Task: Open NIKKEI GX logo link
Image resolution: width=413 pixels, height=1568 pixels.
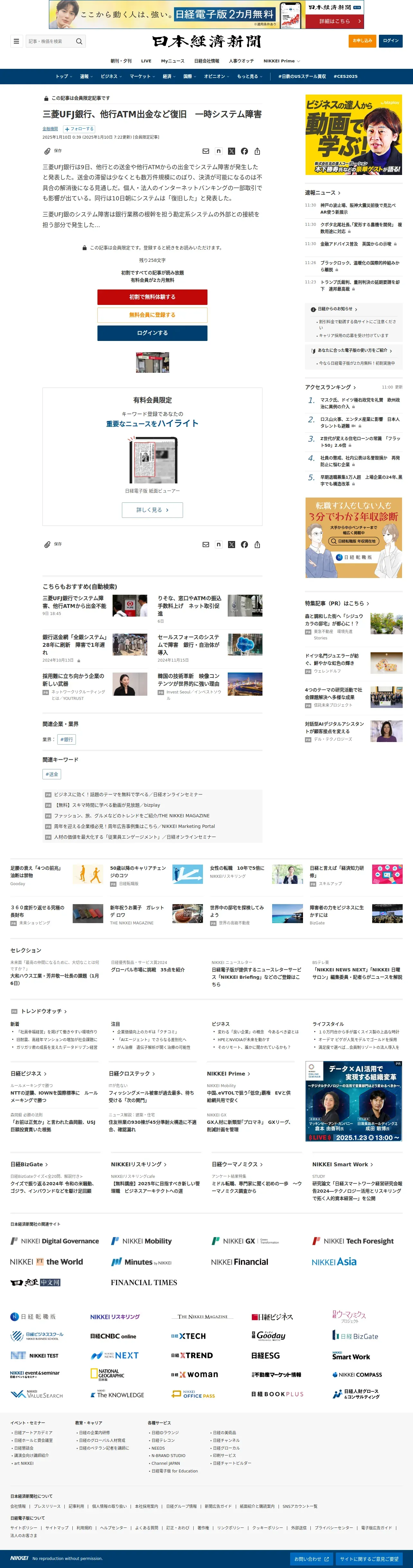Action: [245, 1241]
